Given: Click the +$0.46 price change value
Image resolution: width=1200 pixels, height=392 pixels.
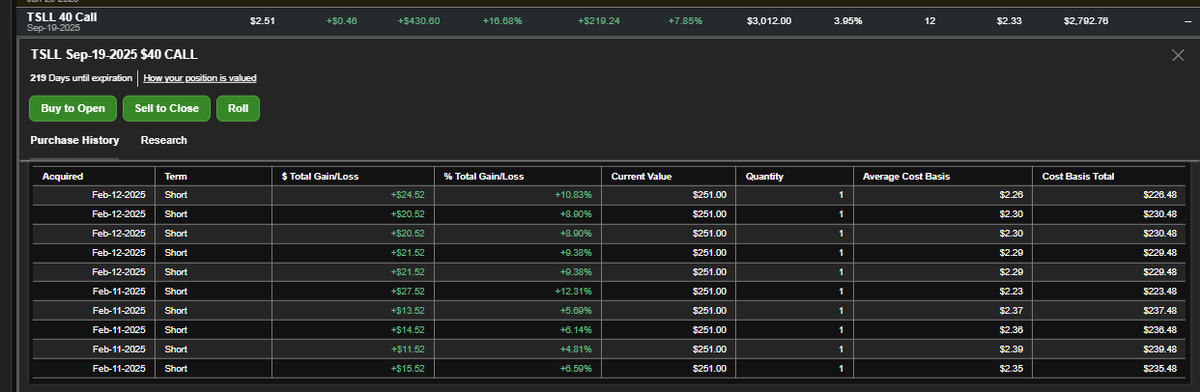Looking at the screenshot, I should tap(341, 20).
